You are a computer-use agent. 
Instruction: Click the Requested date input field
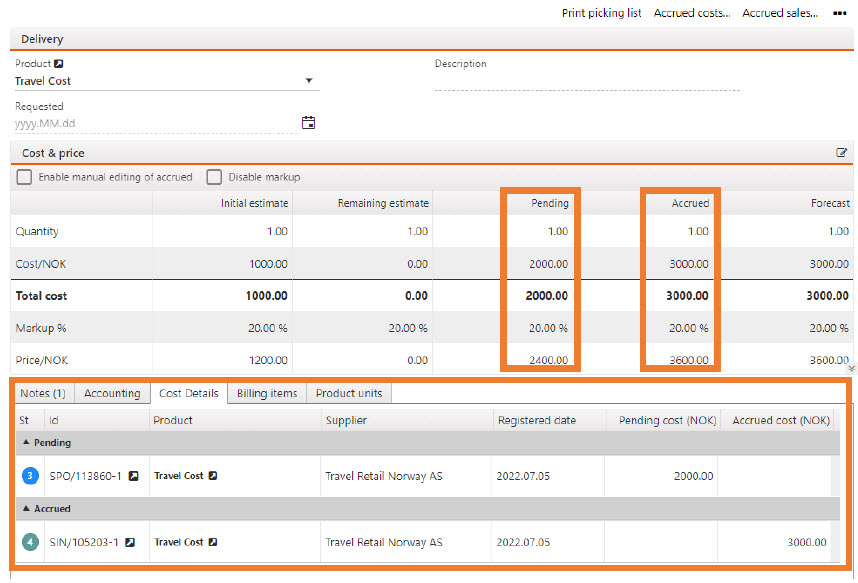(150, 124)
